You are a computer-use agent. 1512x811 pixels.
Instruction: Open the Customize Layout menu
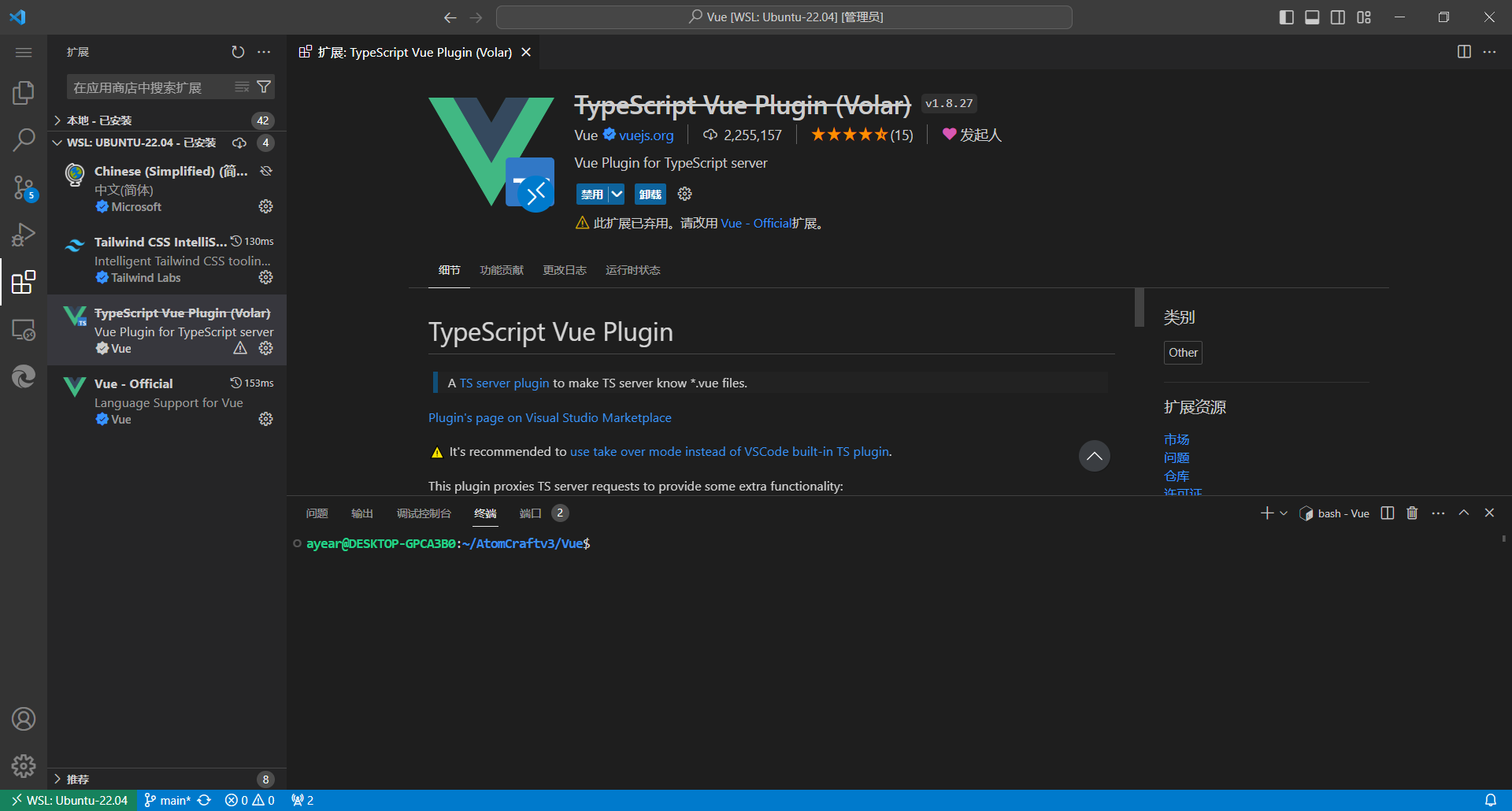tap(1364, 17)
